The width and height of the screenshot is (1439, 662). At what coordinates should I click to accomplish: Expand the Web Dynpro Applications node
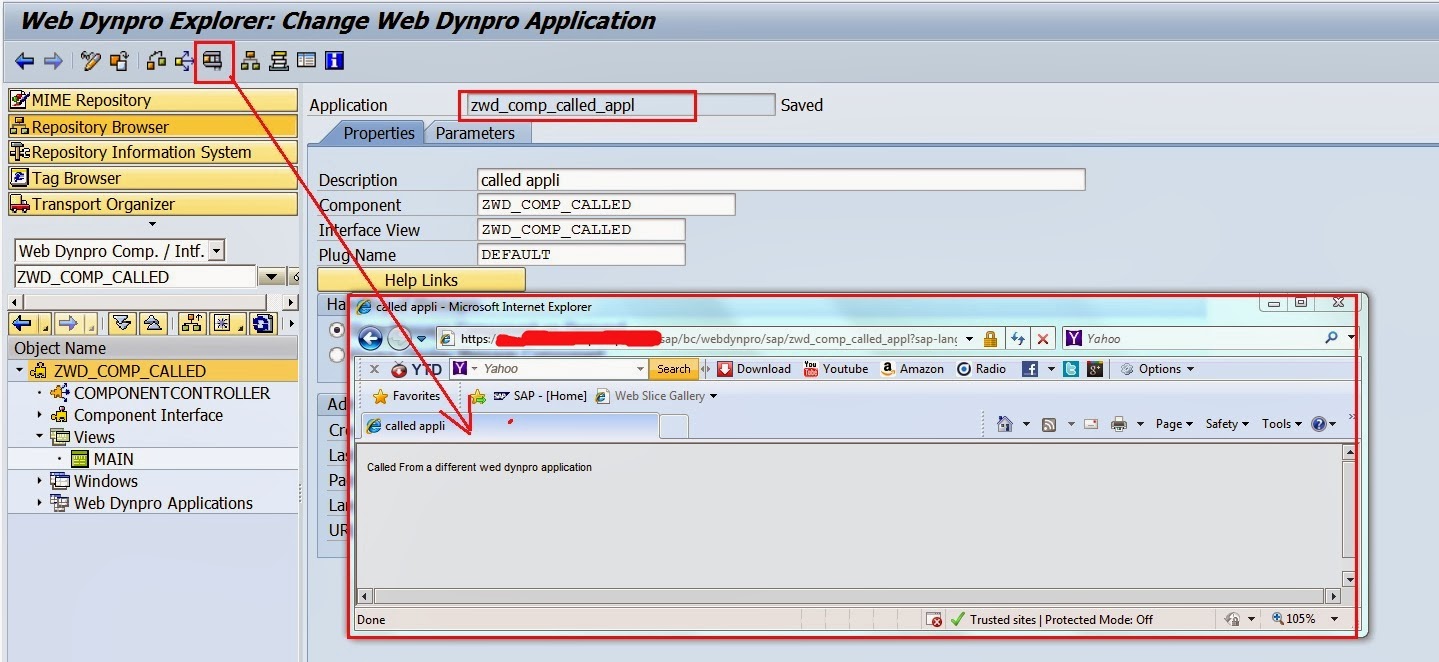pyautogui.click(x=40, y=503)
